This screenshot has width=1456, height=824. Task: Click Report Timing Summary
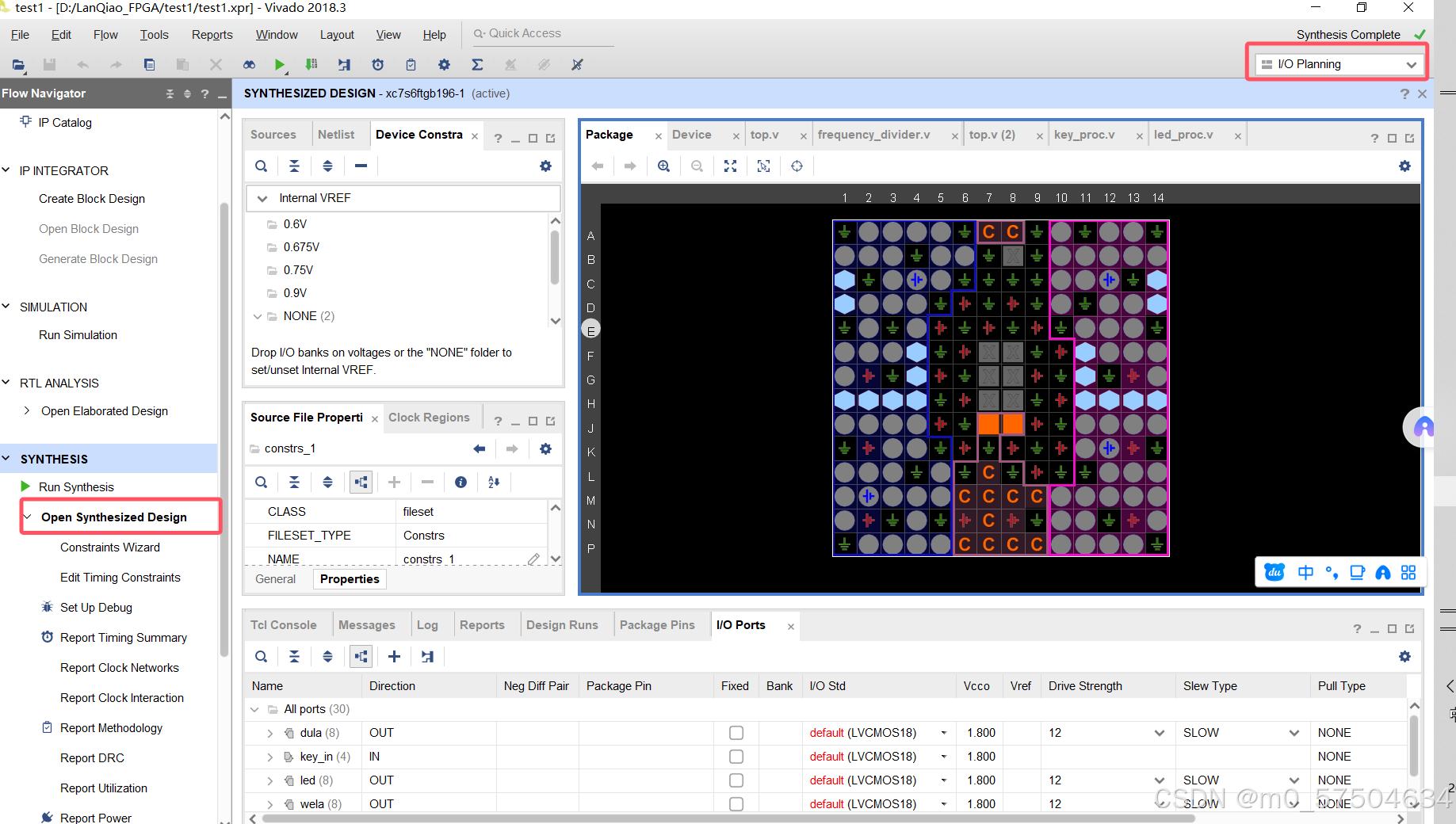point(124,638)
